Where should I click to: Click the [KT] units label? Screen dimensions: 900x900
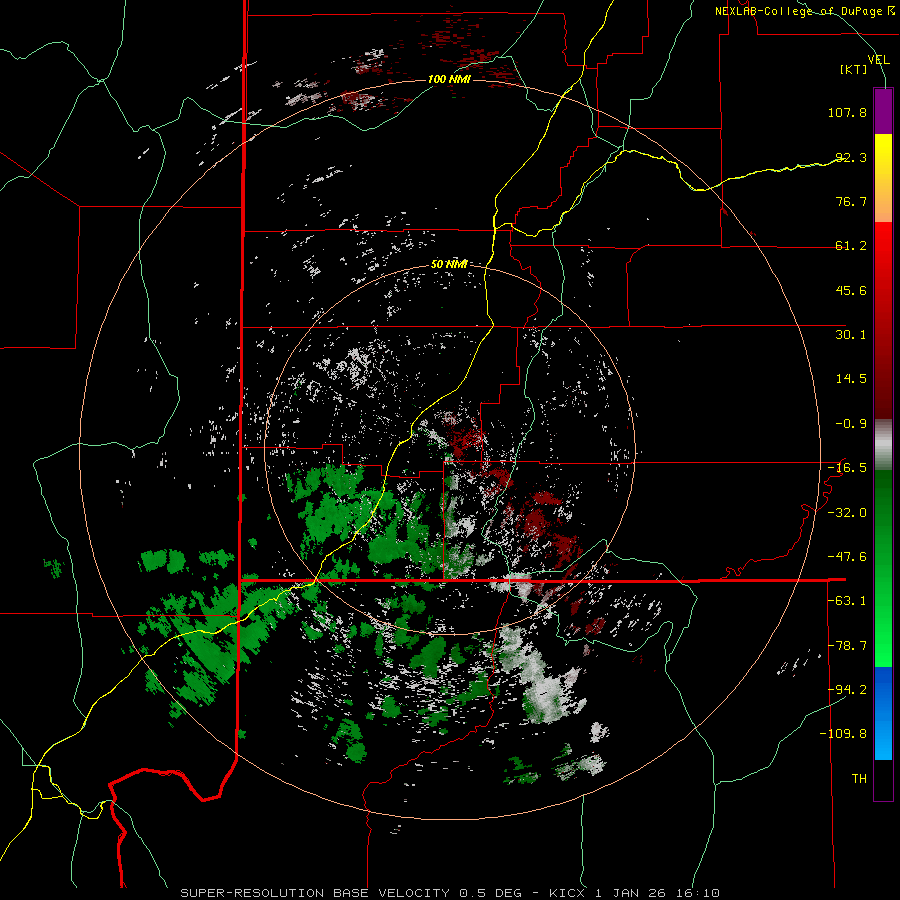(854, 69)
